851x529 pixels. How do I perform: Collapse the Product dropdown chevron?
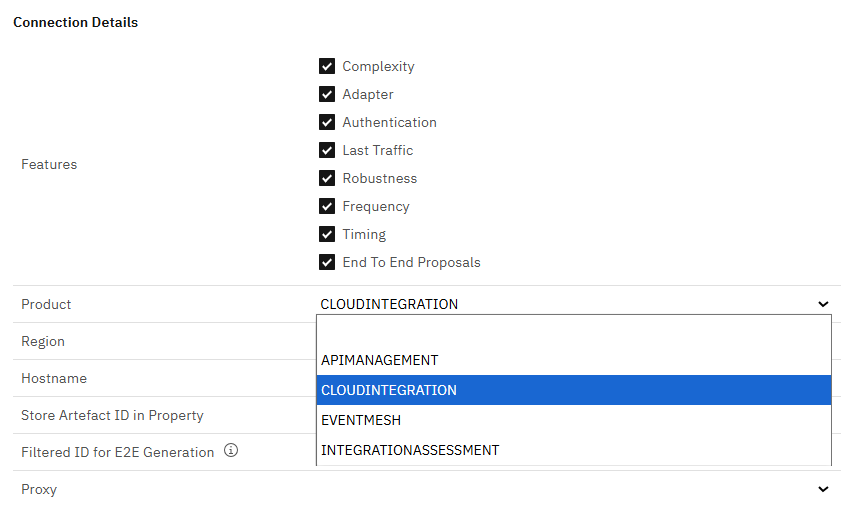(x=823, y=304)
